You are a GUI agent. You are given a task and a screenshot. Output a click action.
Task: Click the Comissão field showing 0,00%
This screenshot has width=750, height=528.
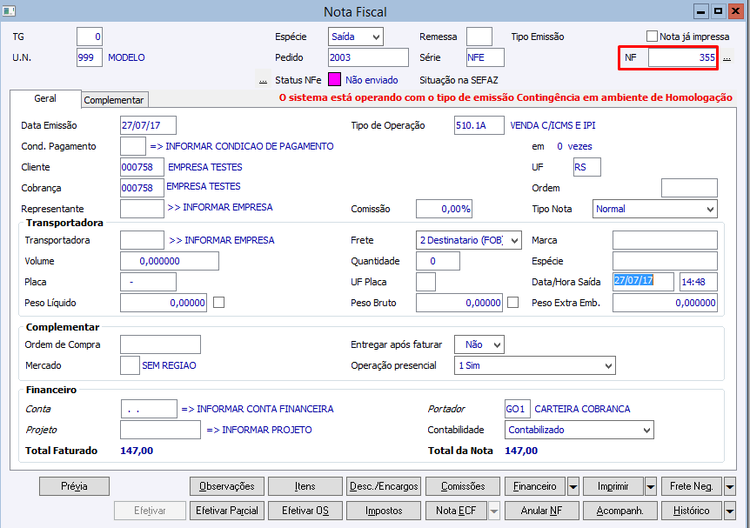point(444,209)
